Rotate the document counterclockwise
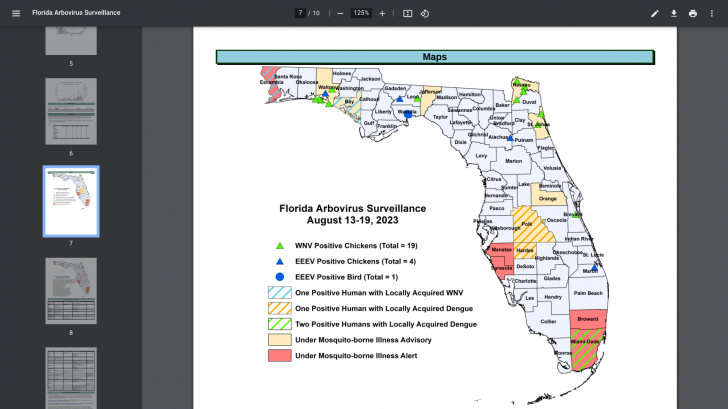Screen dimensions: 728x409 tap(425, 13)
